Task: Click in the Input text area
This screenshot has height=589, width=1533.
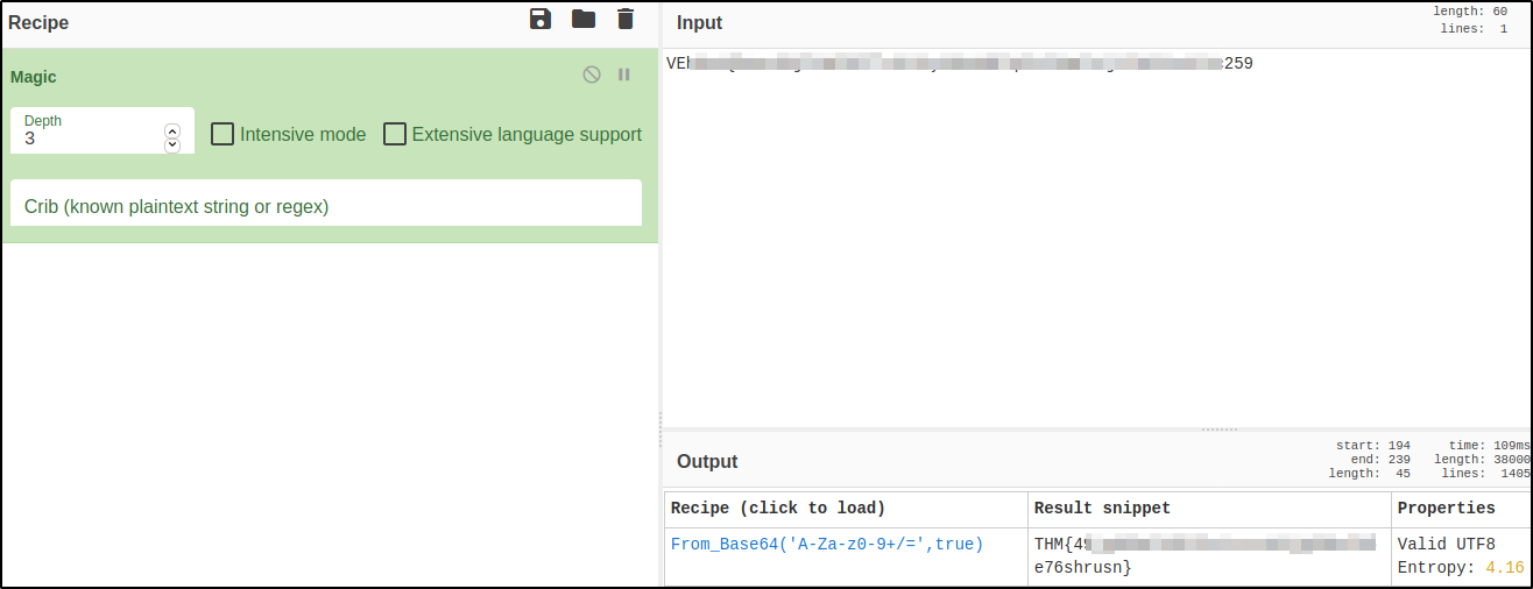Action: 1096,240
